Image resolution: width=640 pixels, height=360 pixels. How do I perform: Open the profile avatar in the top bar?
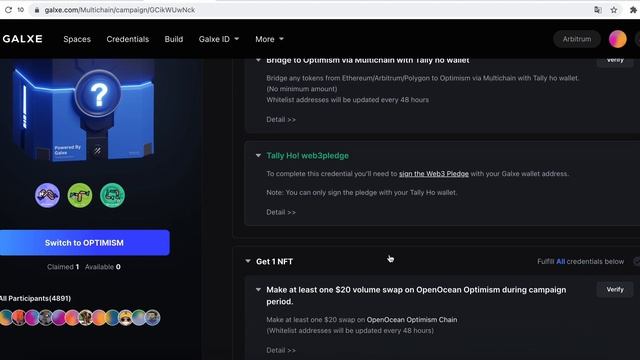[x=618, y=39]
